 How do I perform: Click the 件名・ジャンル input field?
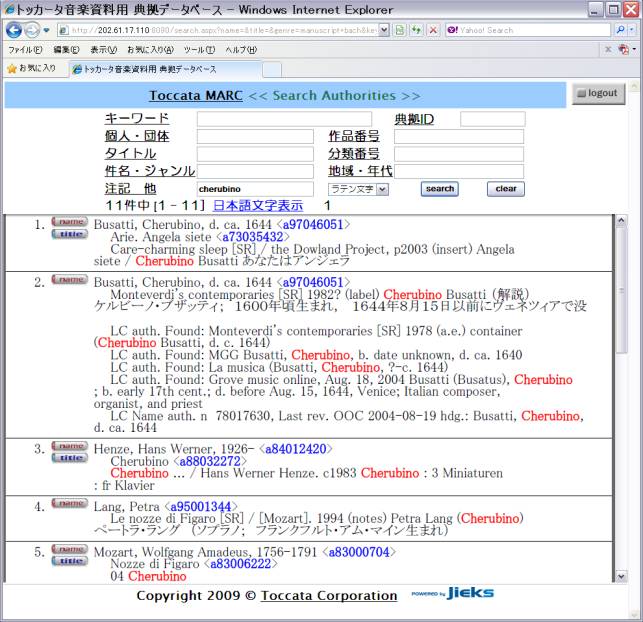coord(255,171)
